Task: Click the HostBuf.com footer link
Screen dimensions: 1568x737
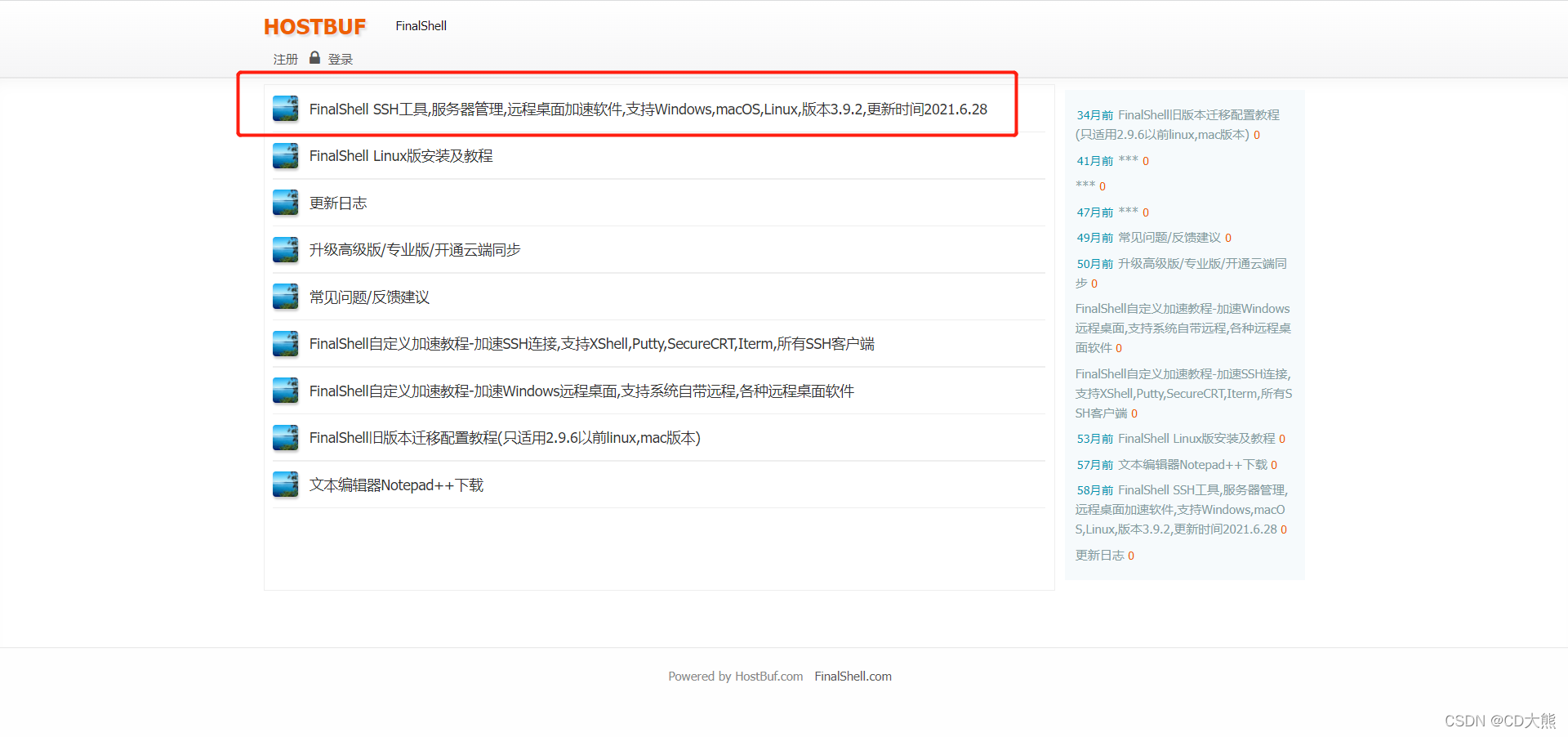Action: pyautogui.click(x=768, y=677)
